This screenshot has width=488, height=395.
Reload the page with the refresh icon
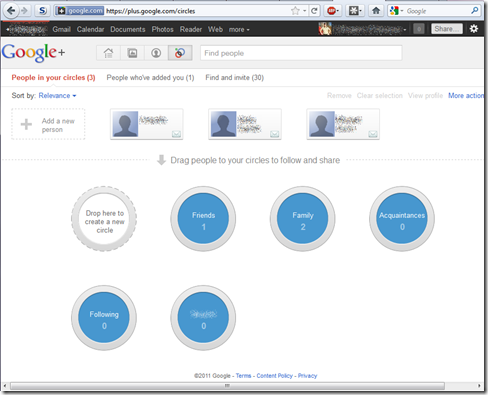(x=314, y=11)
